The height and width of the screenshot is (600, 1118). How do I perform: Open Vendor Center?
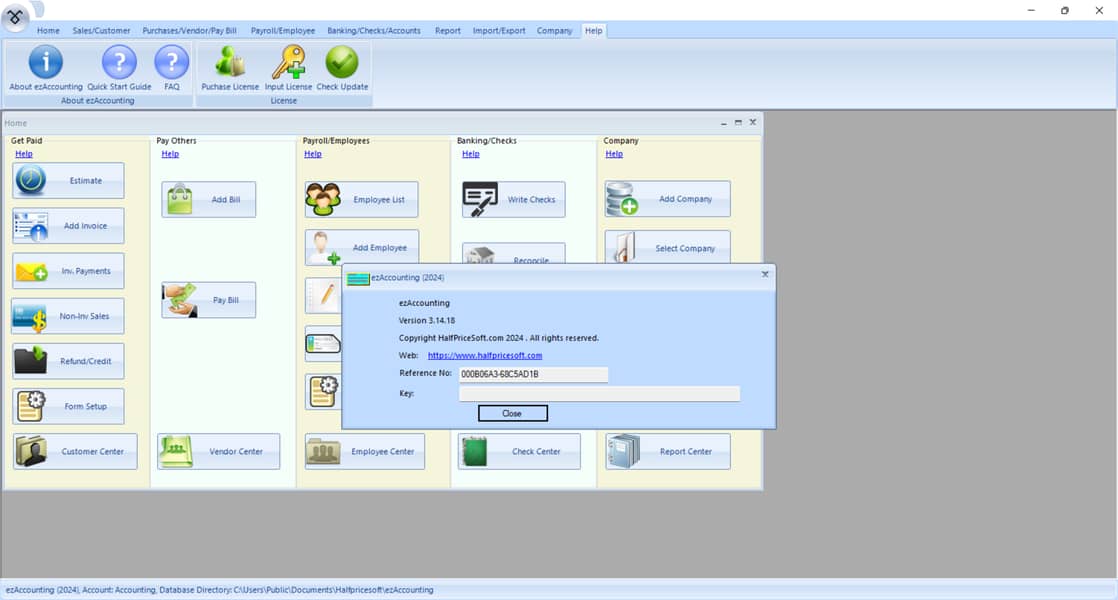click(218, 451)
